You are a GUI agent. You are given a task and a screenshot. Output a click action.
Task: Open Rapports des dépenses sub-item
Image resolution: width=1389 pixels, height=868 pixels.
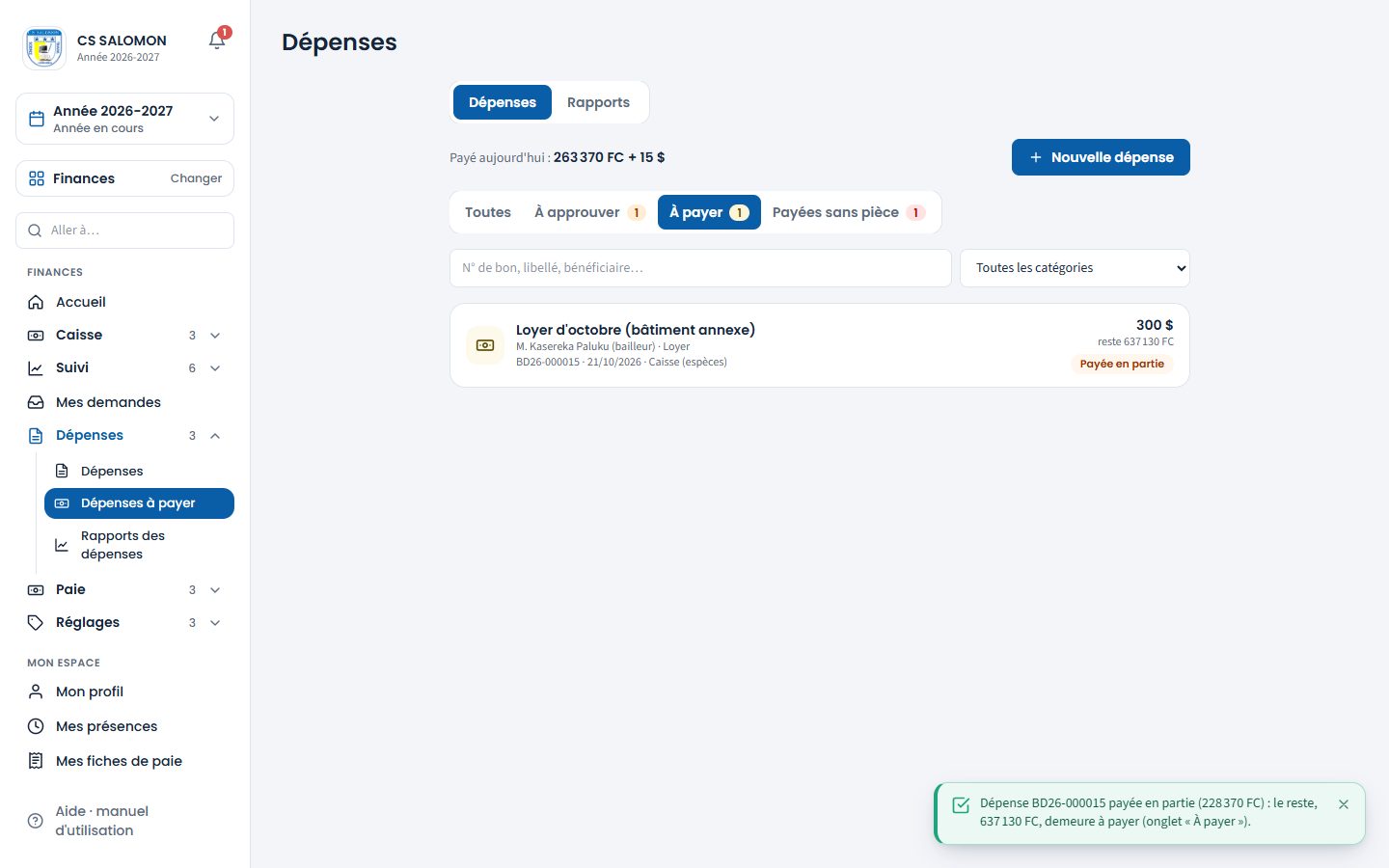(139, 545)
